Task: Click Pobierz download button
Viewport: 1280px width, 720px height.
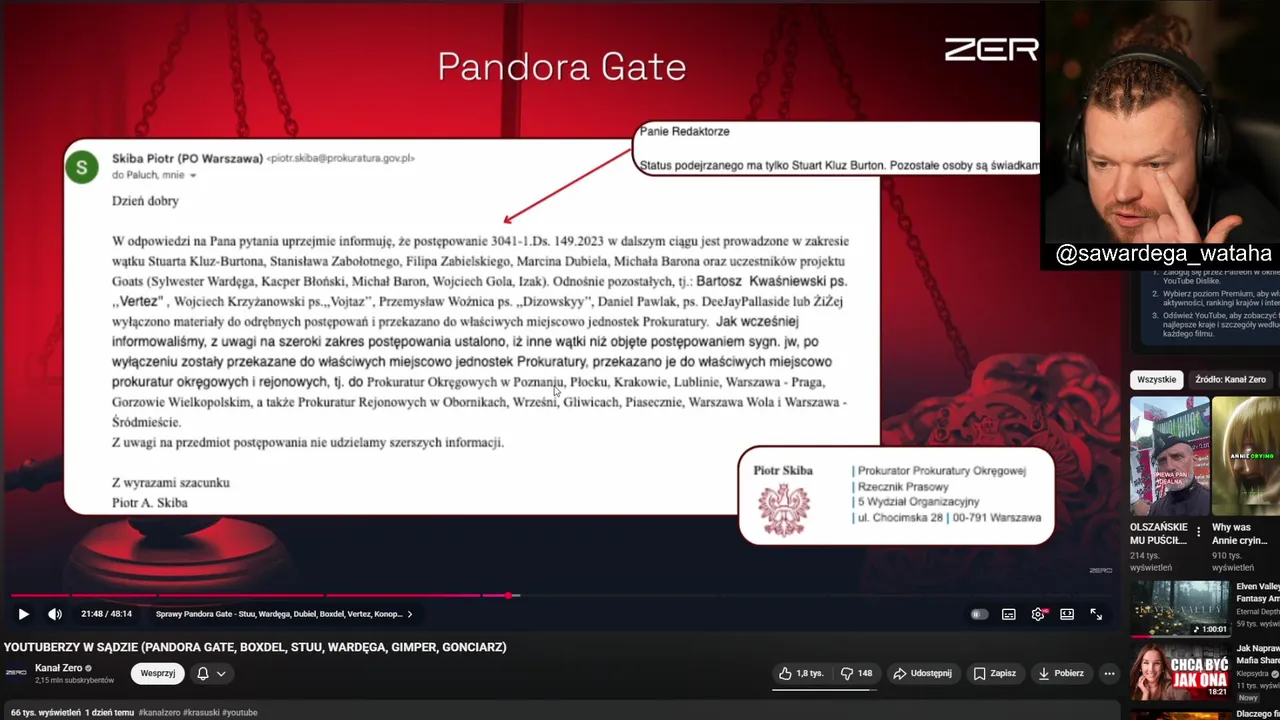Action: 1060,673
